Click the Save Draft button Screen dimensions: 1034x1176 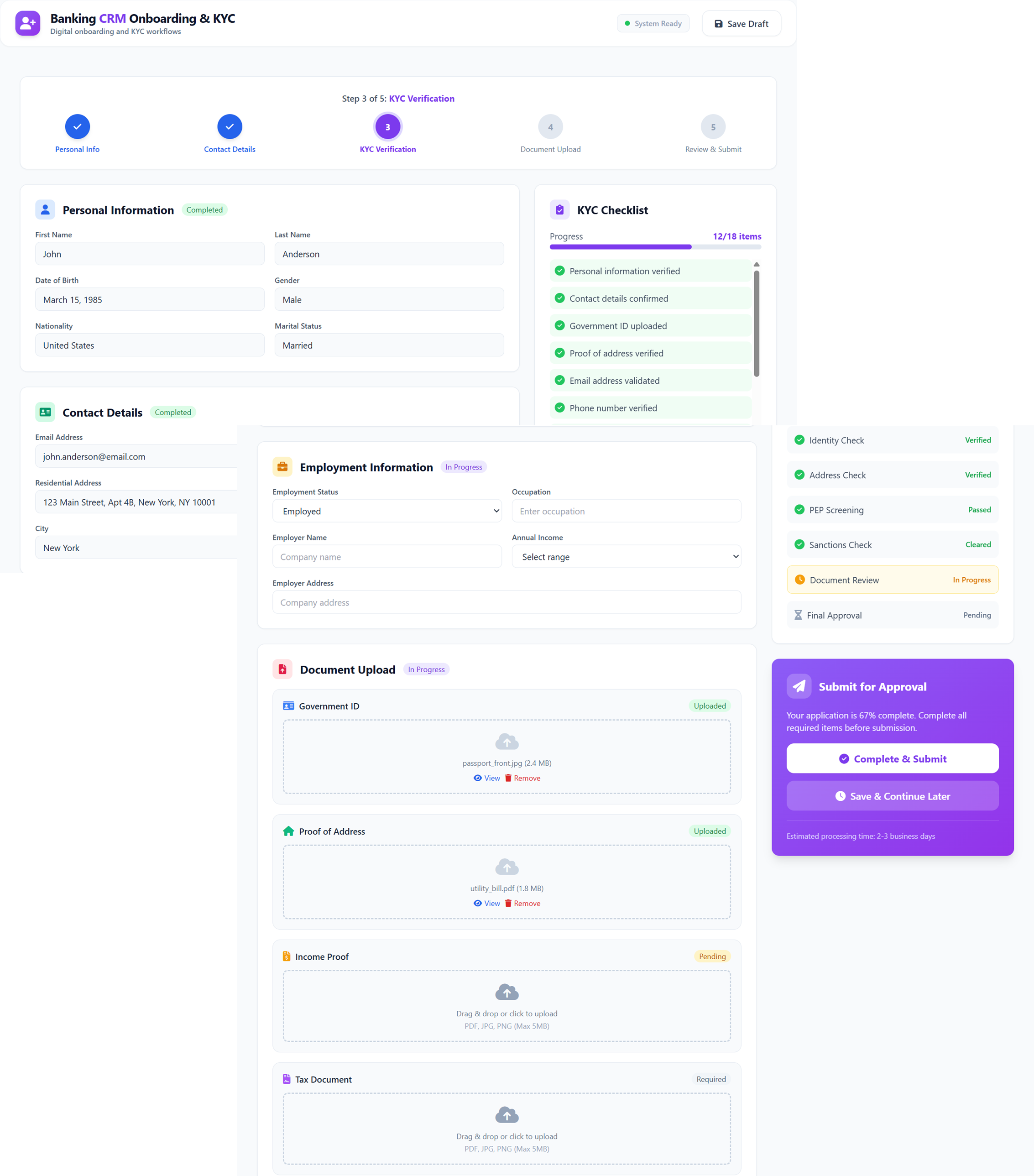(x=741, y=23)
